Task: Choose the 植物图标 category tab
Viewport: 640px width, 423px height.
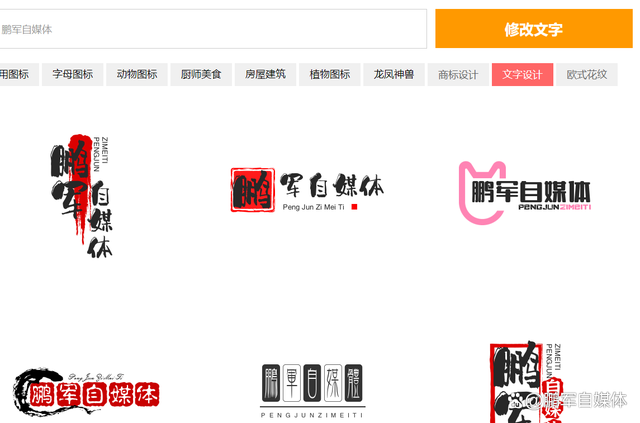Action: tap(329, 75)
